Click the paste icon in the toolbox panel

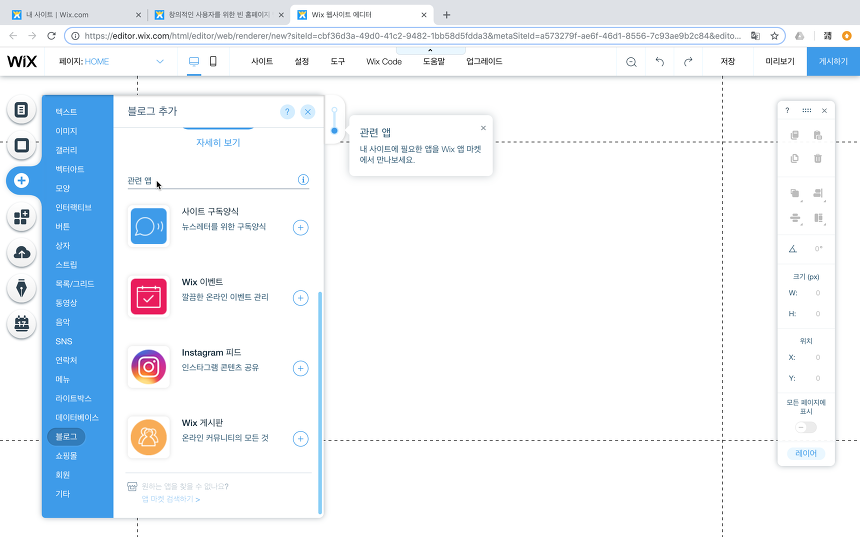818,135
